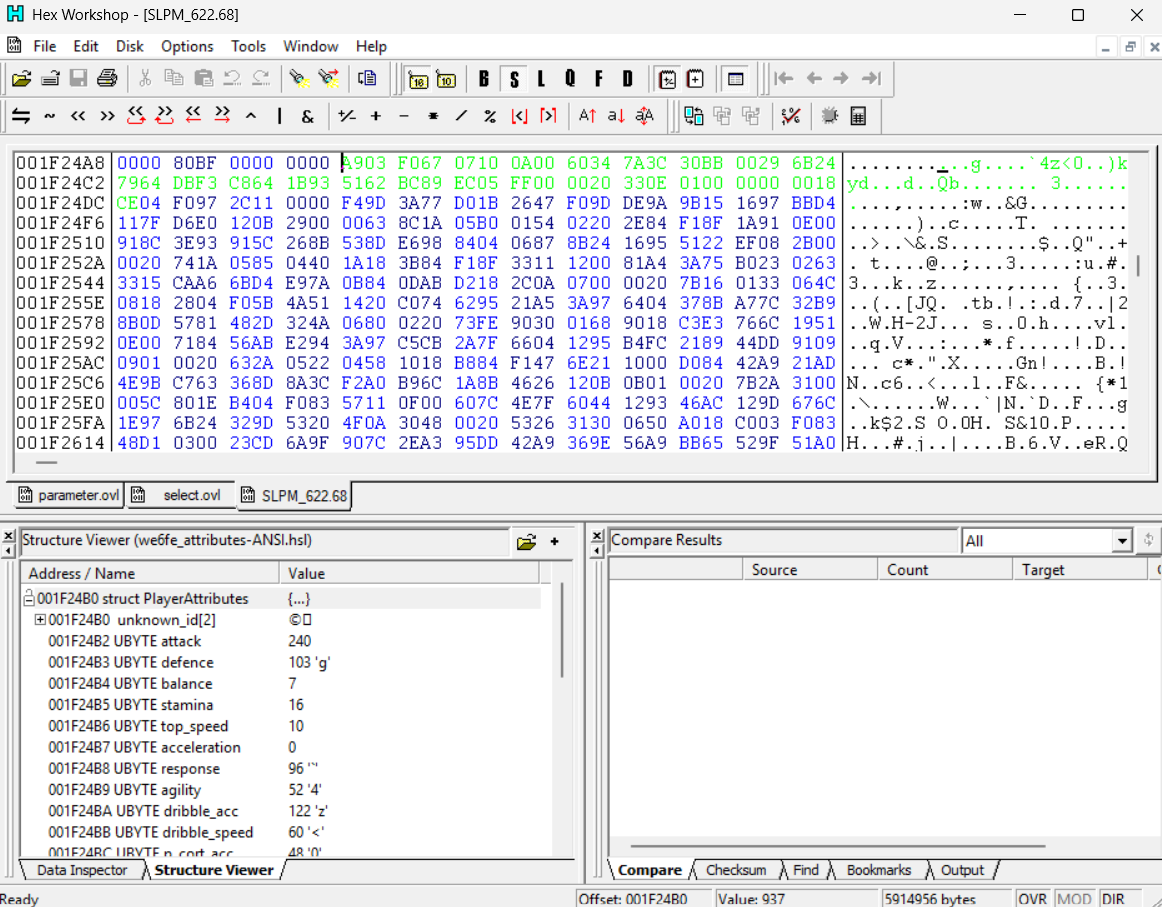Screen dimensions: 1162x907
Task: Open the Bookmarks results tab
Action: coord(879,870)
